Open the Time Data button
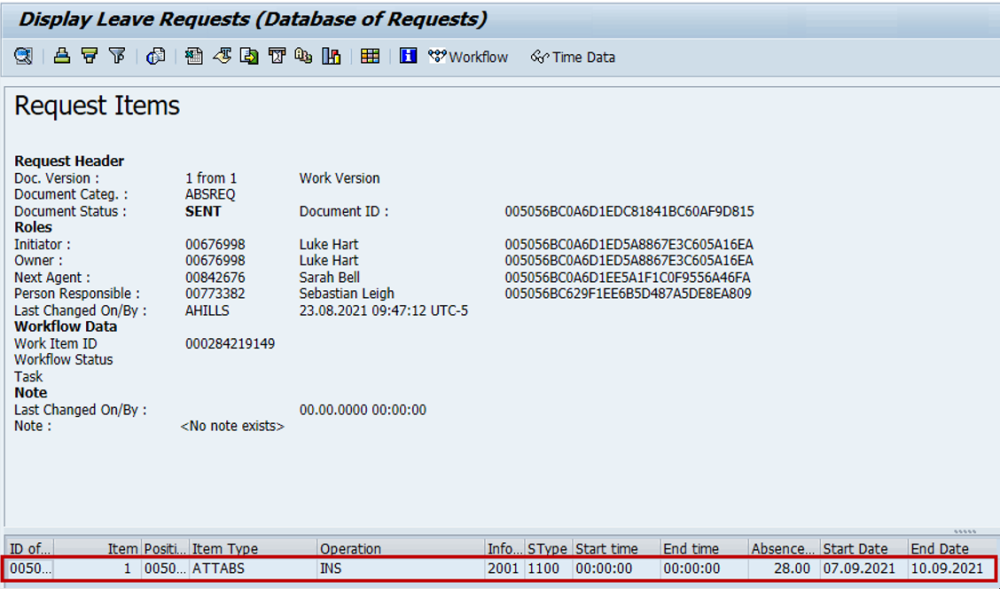 pyautogui.click(x=573, y=57)
